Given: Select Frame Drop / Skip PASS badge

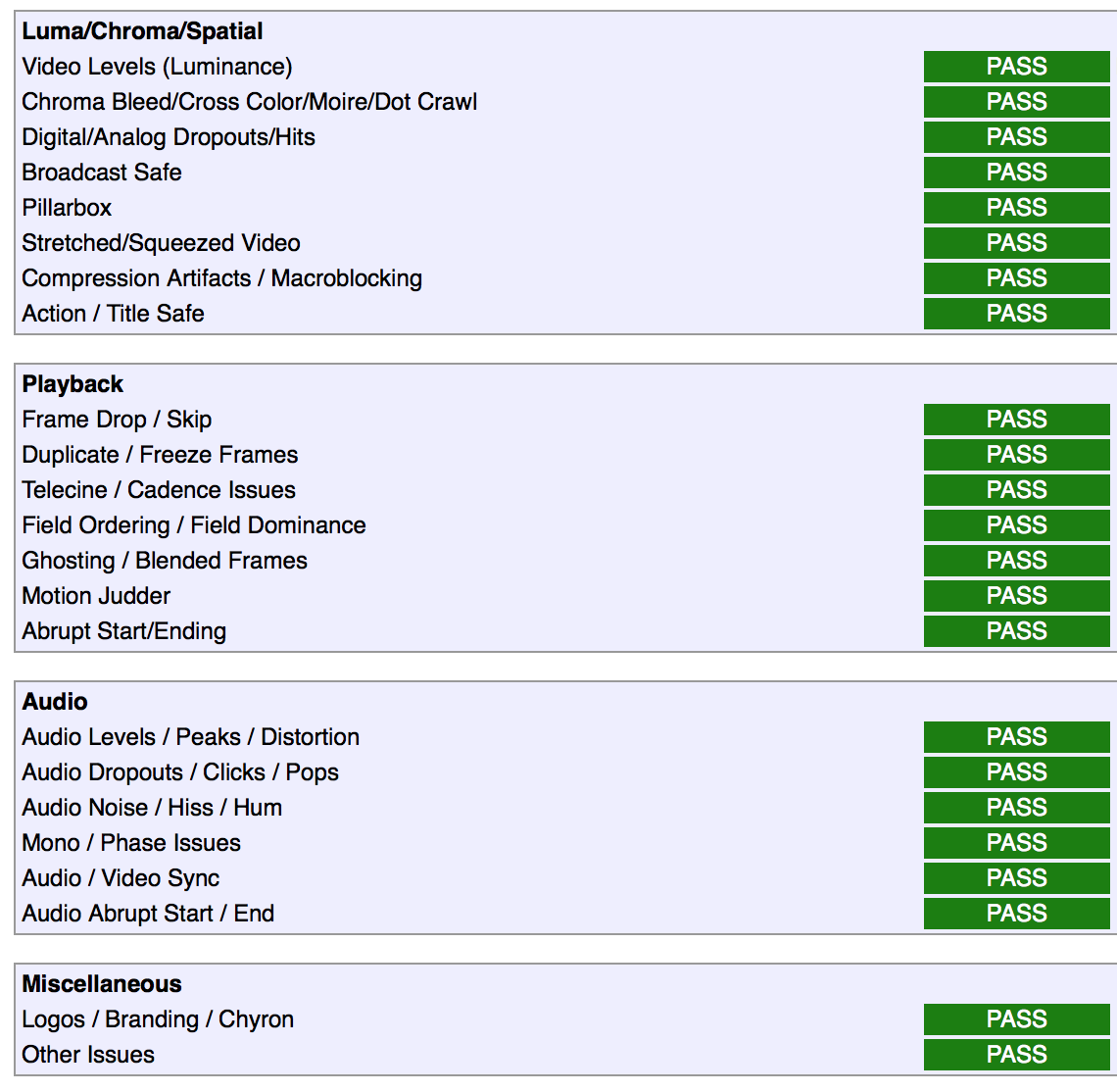Looking at the screenshot, I should point(1016,420).
